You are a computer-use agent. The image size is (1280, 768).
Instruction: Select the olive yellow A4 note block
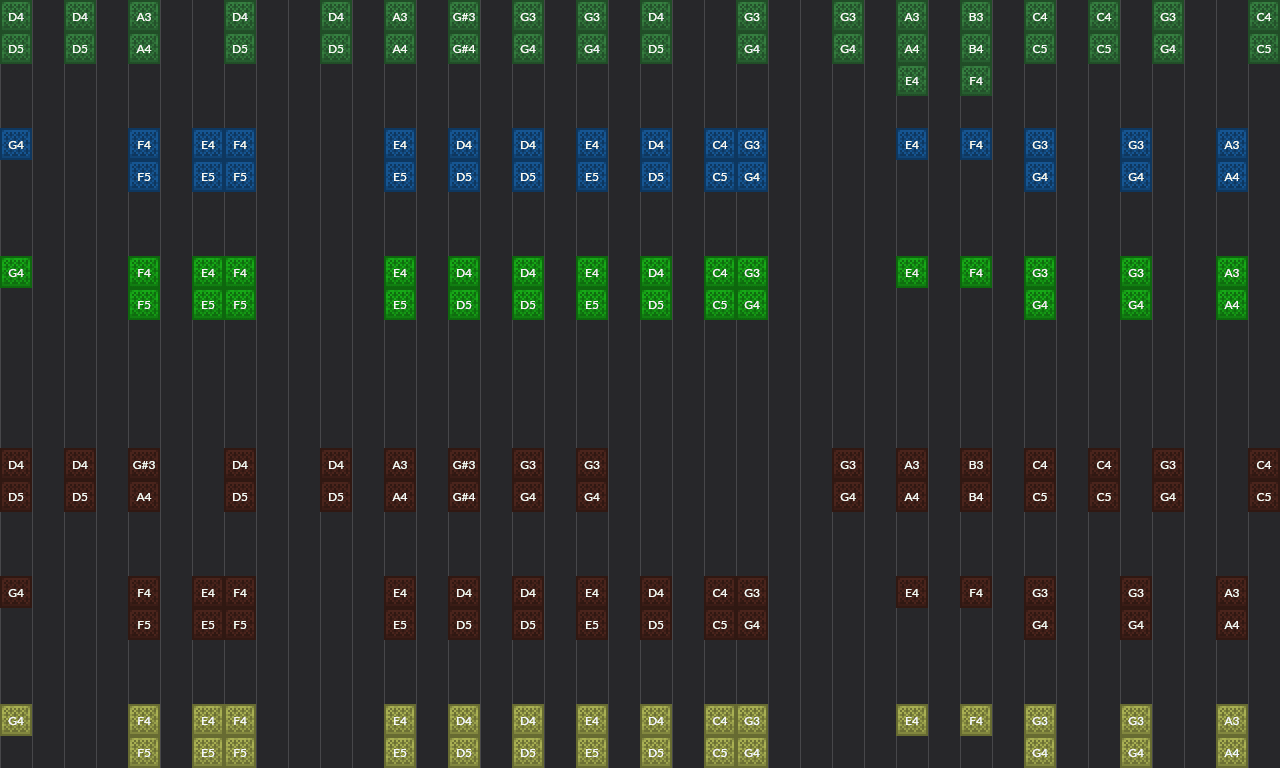(1232, 752)
